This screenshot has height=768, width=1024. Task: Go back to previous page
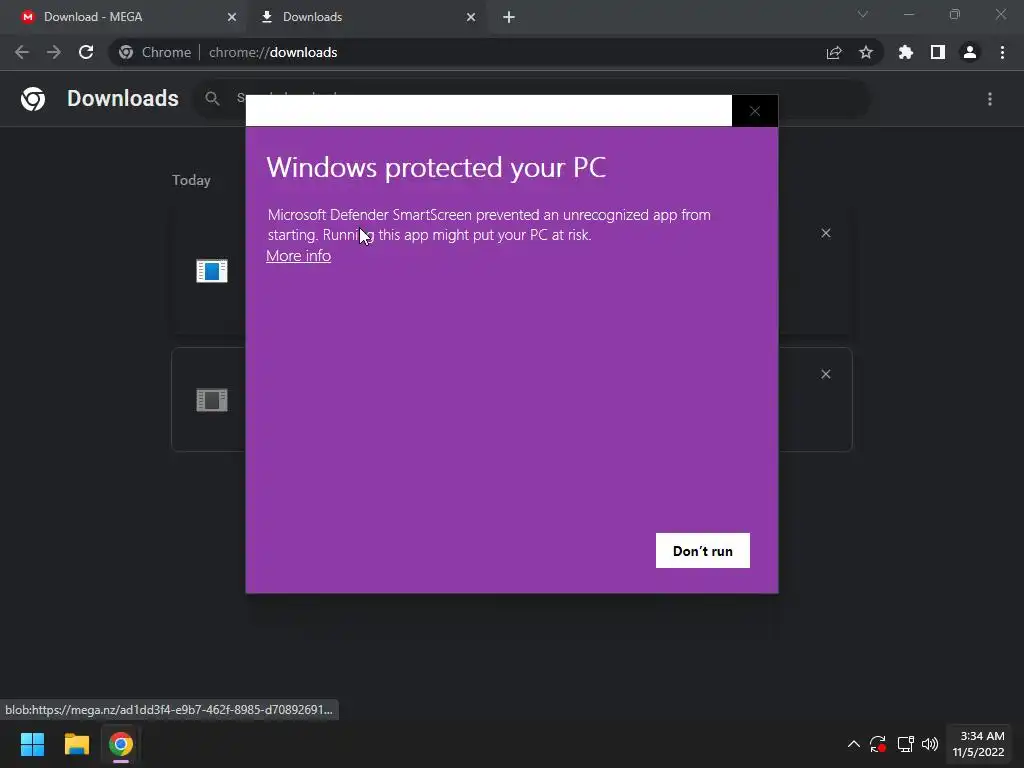tap(22, 52)
